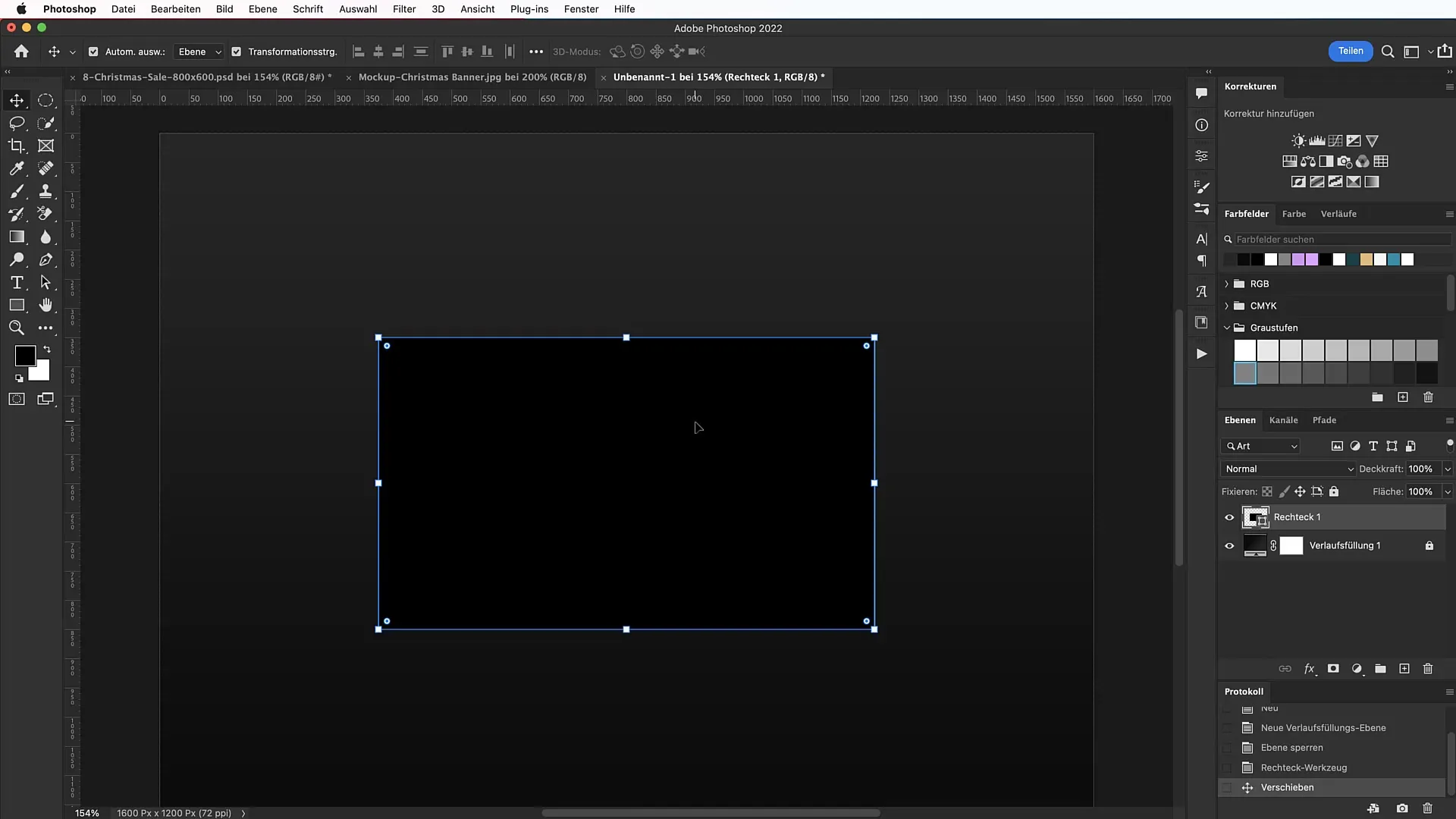Select the Brush tool

17,191
